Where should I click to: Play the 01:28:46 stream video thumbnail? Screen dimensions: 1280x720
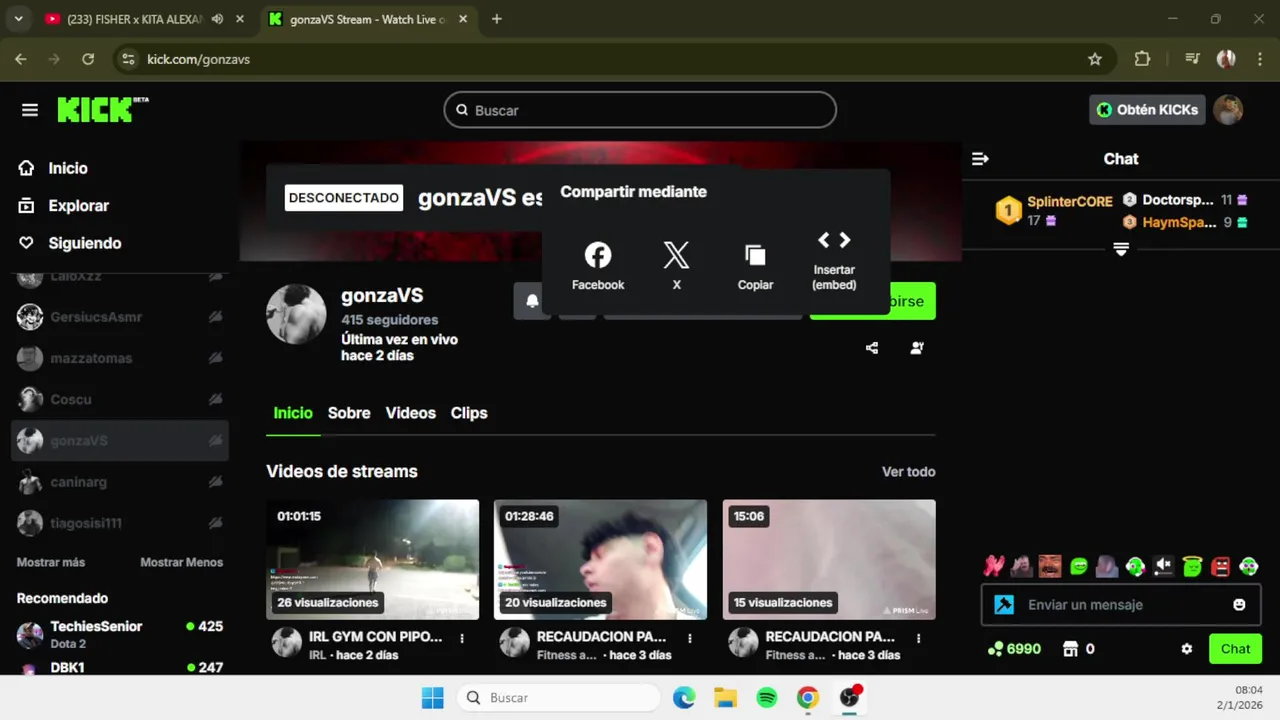pos(600,560)
